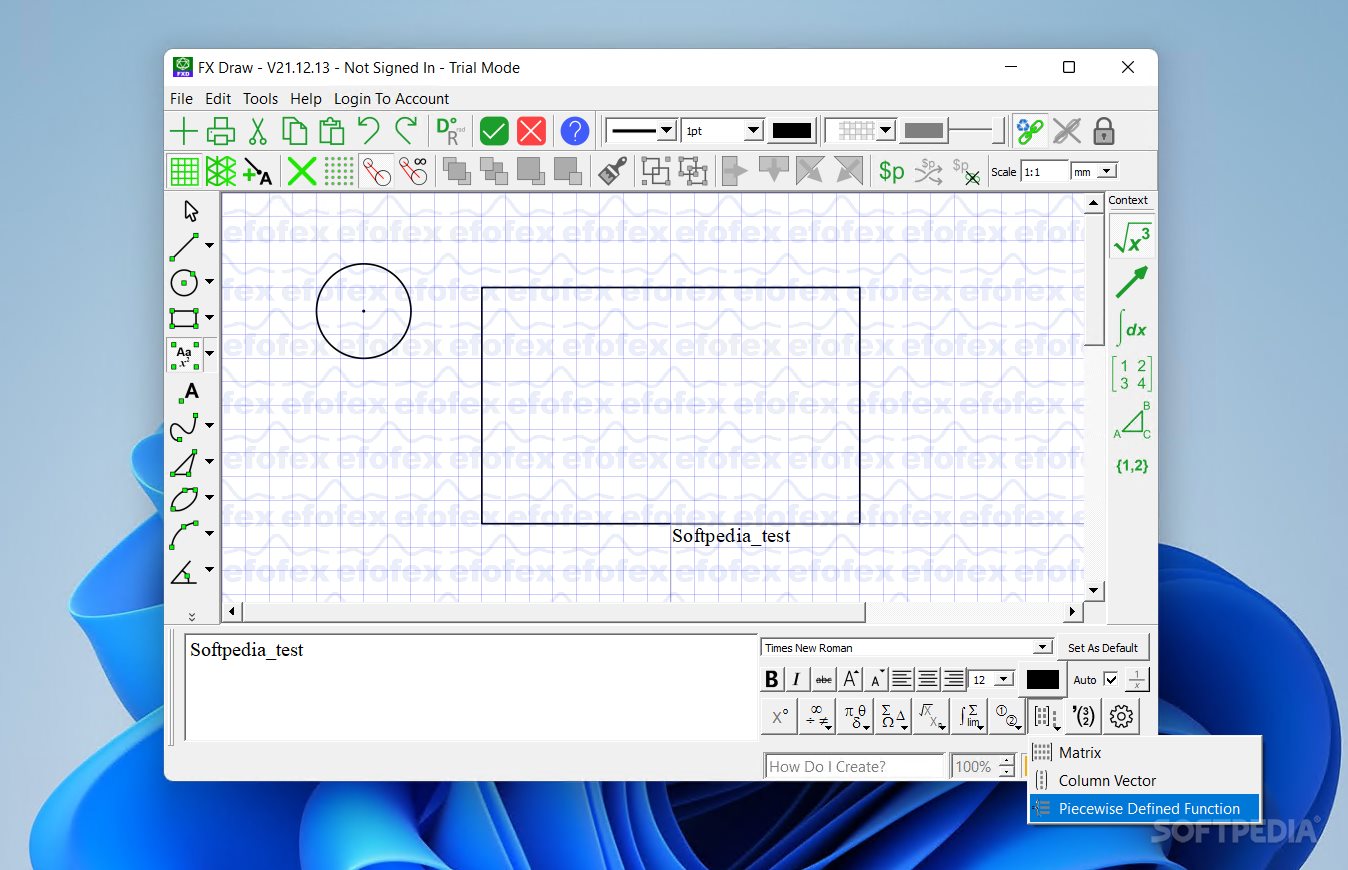The width and height of the screenshot is (1348, 870).
Task: Toggle the dotted grid points button
Action: [x=339, y=171]
